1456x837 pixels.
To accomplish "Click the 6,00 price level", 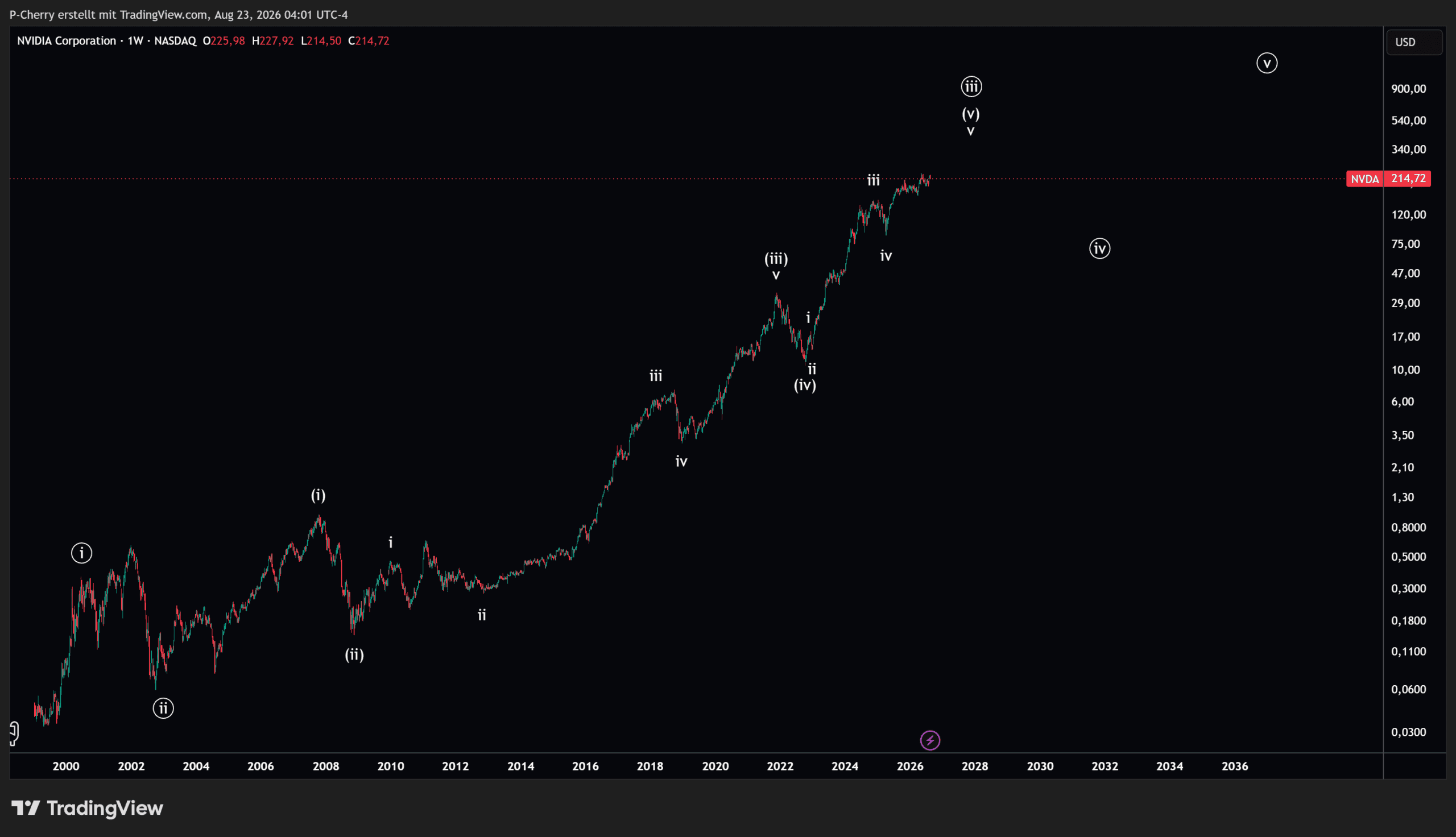I will [x=1403, y=402].
